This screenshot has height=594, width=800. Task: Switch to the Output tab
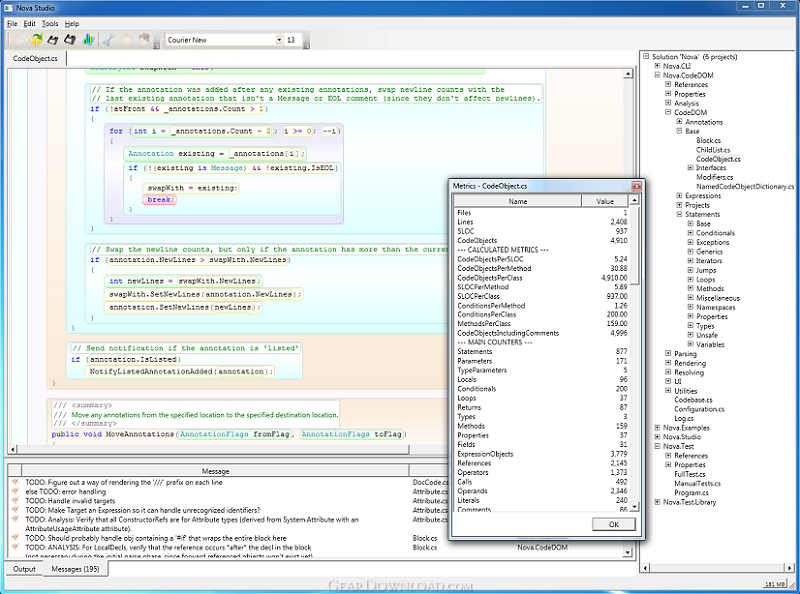[24, 569]
